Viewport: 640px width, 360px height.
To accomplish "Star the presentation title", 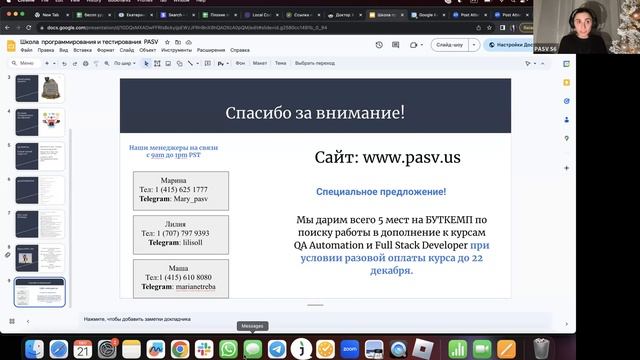I will point(167,42).
